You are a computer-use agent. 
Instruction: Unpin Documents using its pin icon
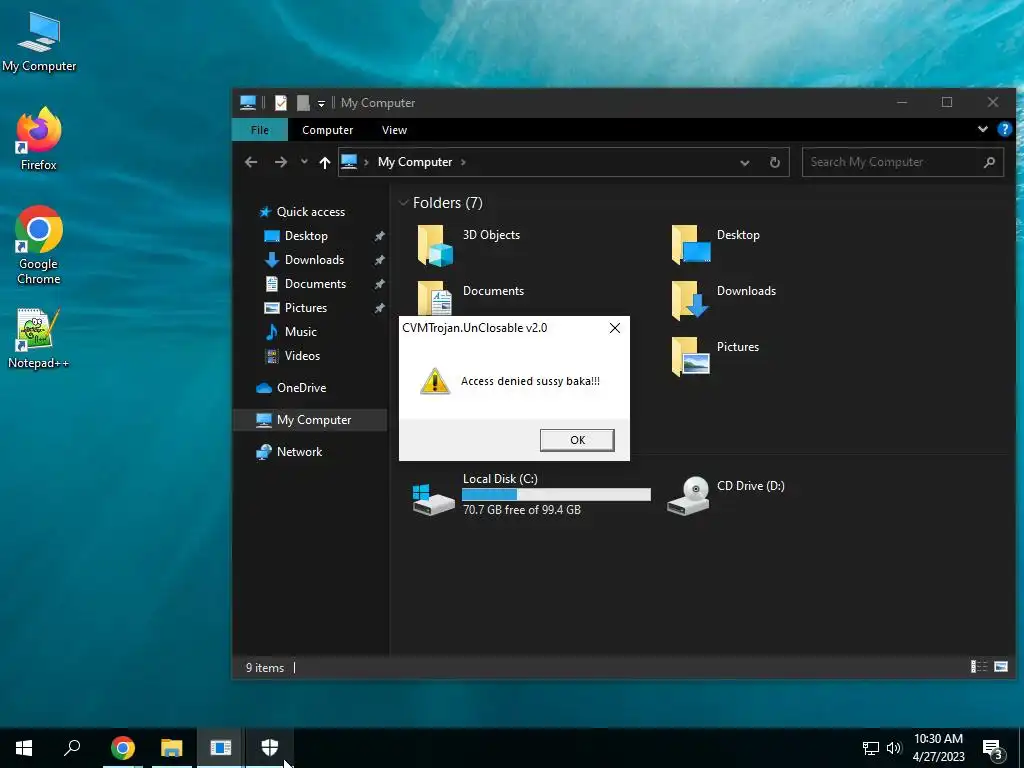379,284
